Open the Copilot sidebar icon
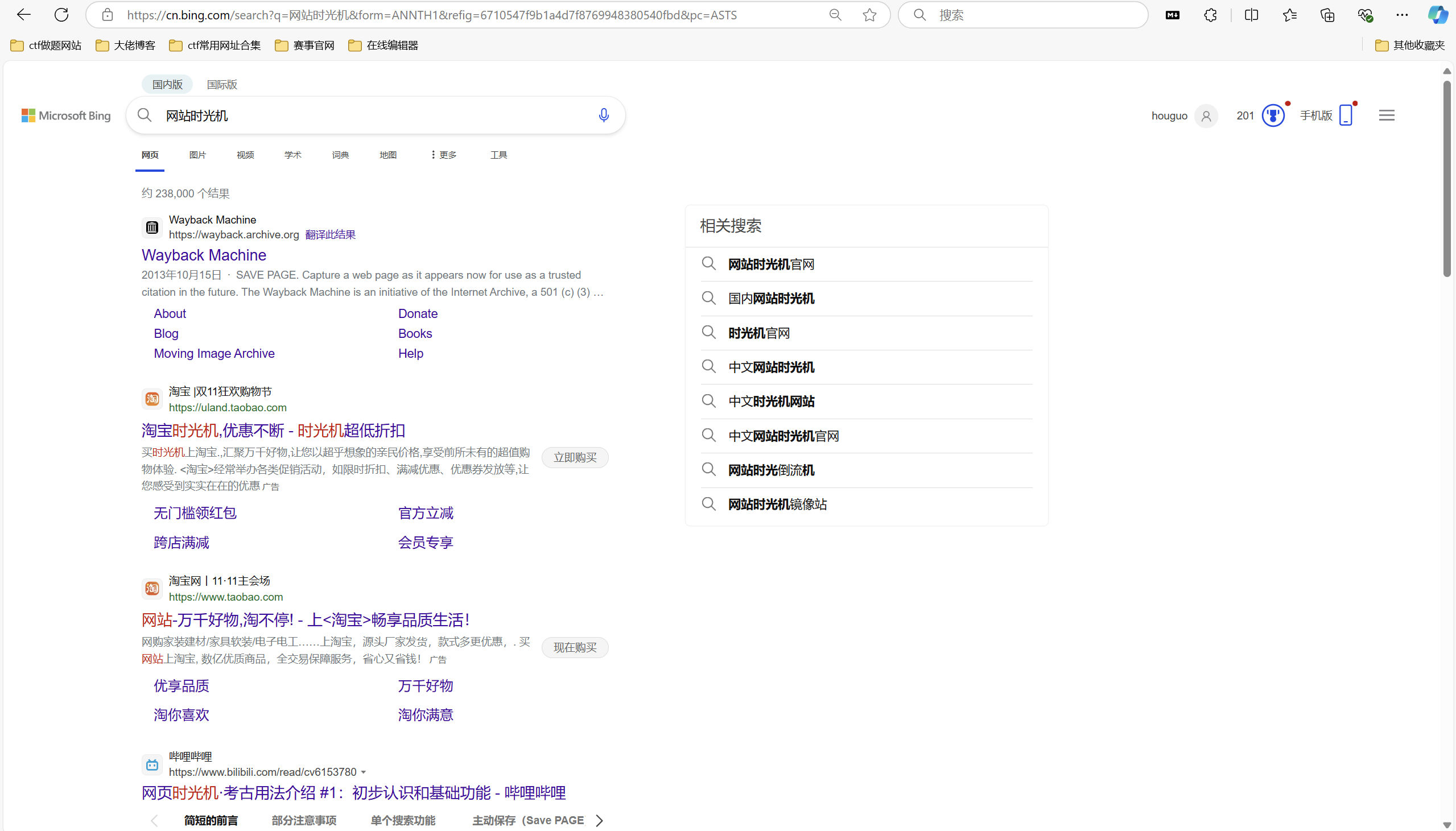The width and height of the screenshot is (1456, 831). 1437,15
